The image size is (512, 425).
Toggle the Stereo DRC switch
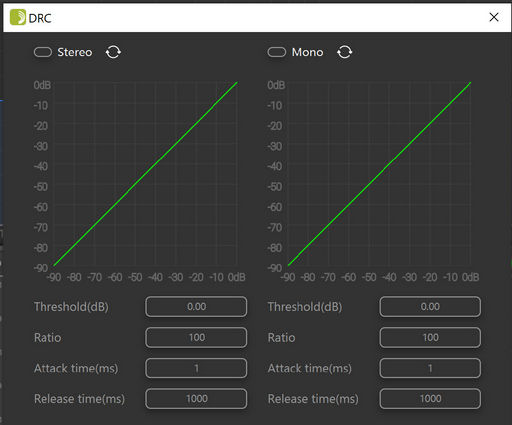pos(43,52)
